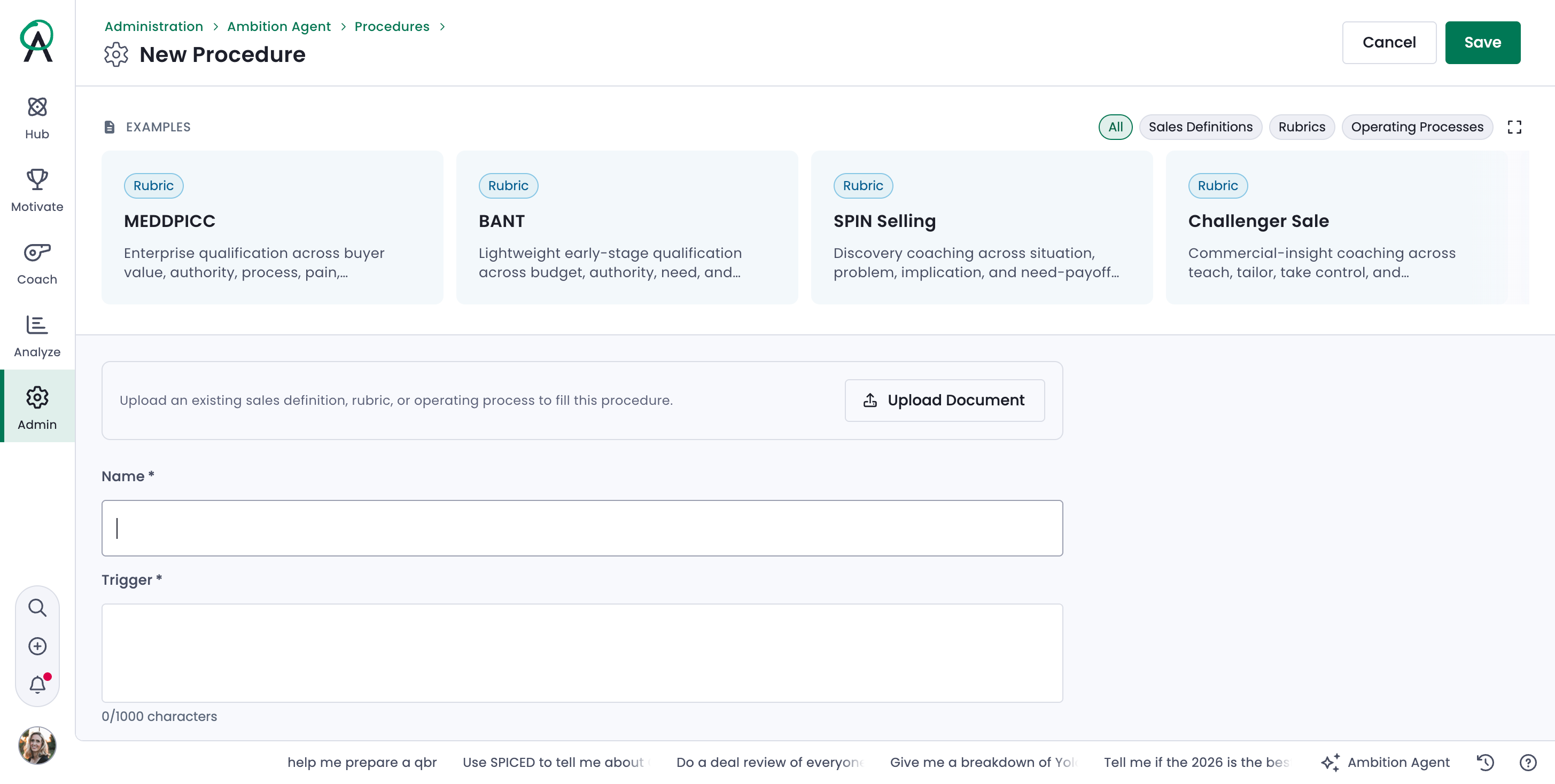Focus the Trigger text area
Image resolution: width=1555 pixels, height=784 pixels.
click(582, 653)
